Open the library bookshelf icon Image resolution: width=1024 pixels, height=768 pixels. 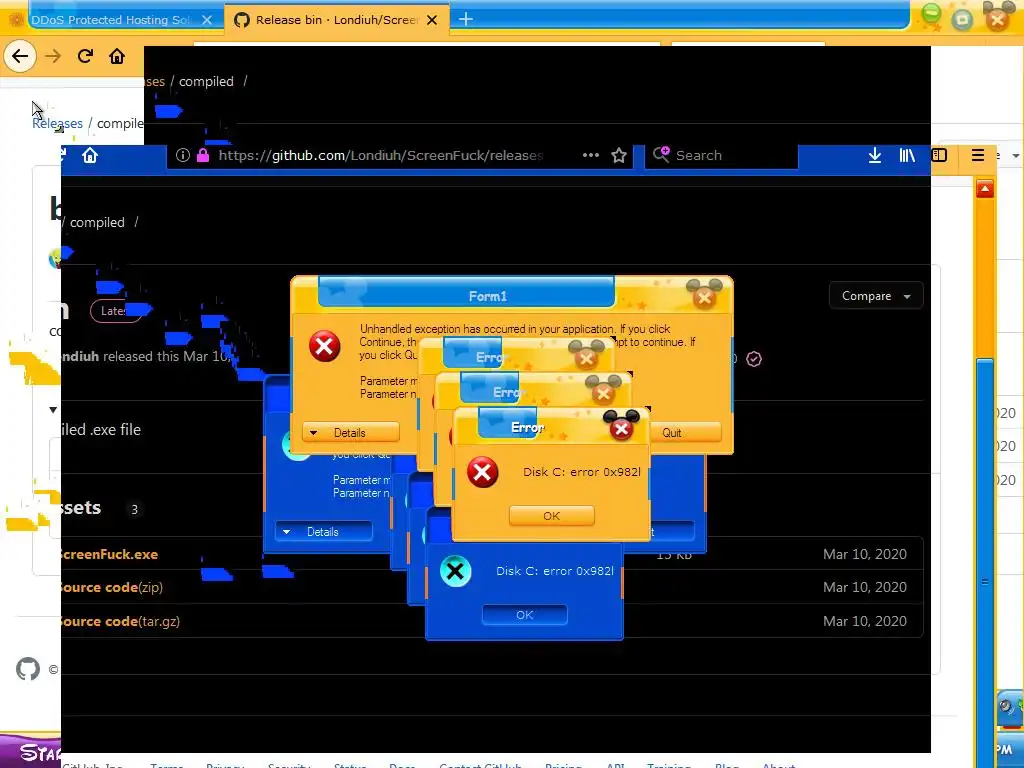(907, 155)
